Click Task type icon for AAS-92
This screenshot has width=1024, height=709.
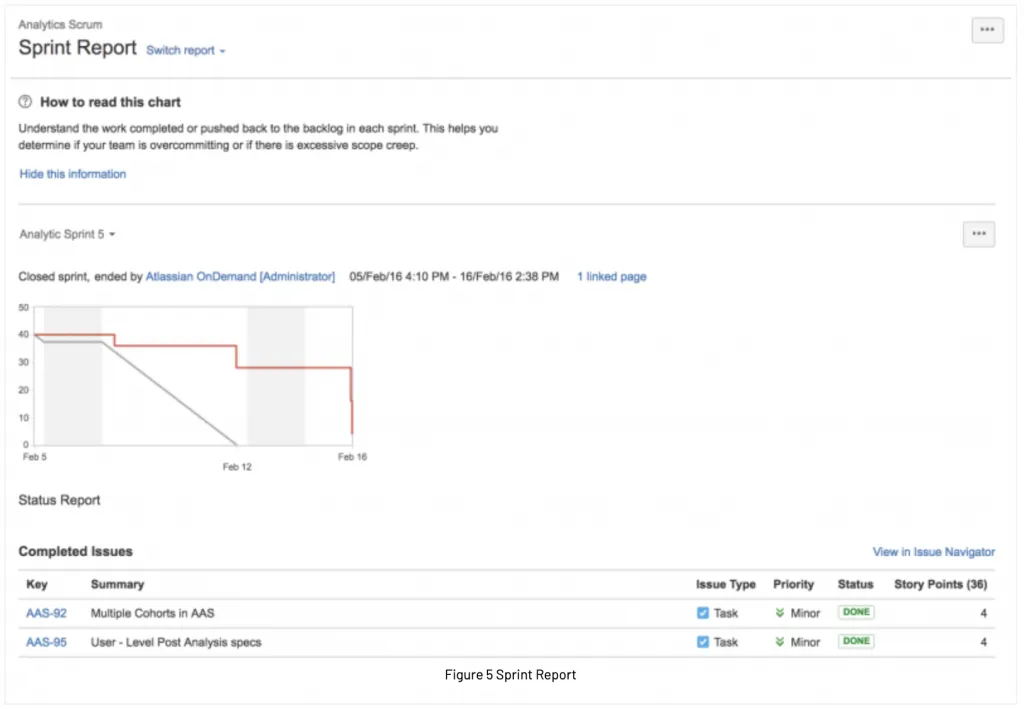pyautogui.click(x=703, y=613)
